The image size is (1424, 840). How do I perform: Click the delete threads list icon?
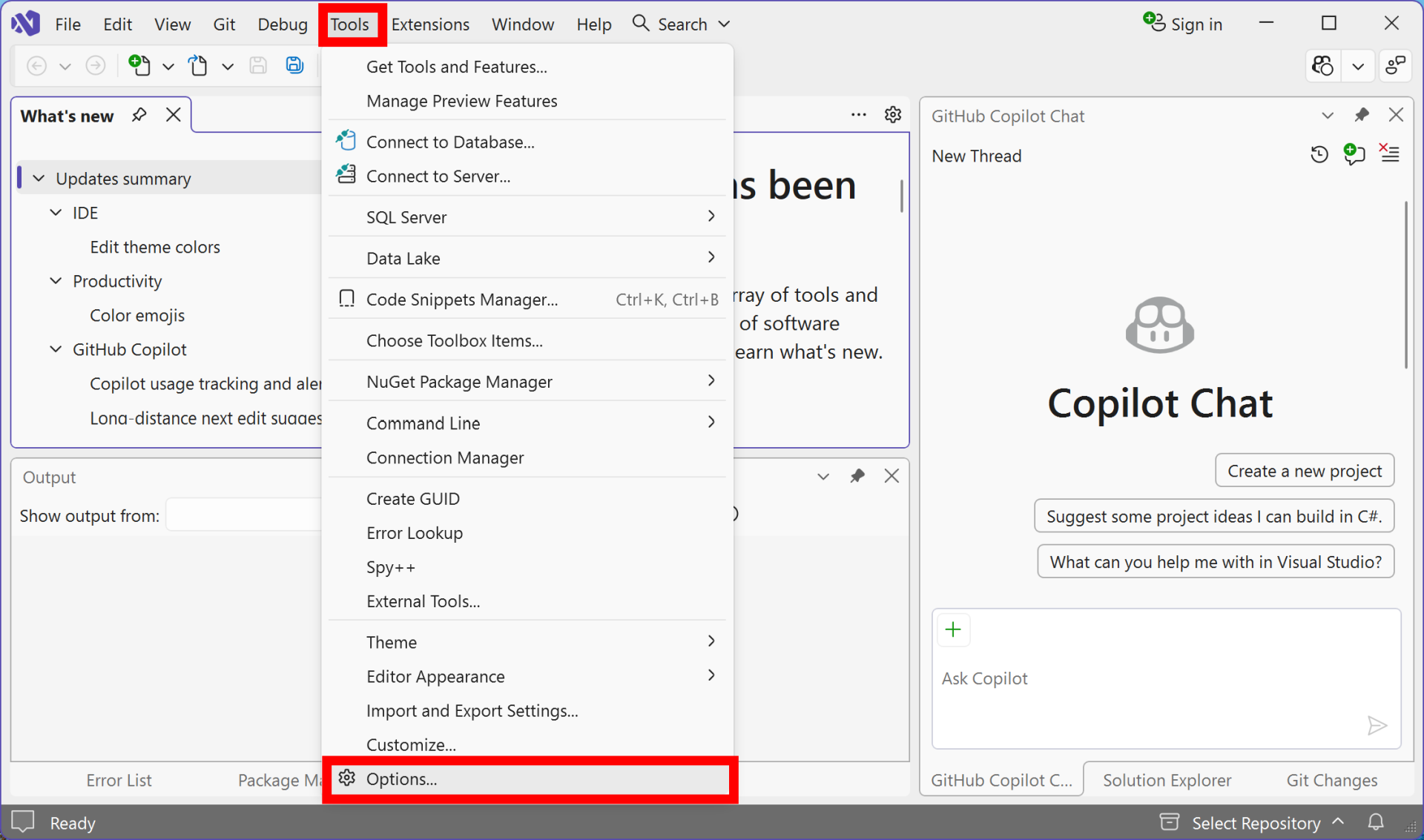point(1389,153)
